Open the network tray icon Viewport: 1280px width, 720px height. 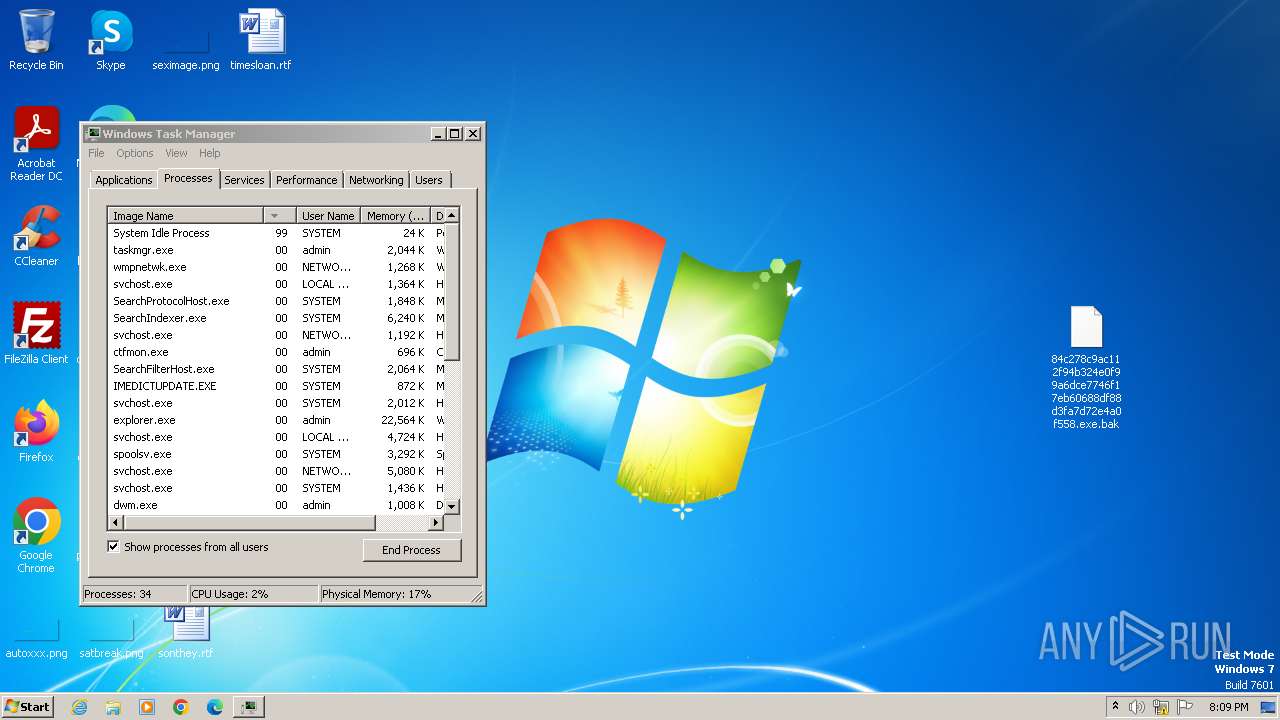(x=1161, y=707)
